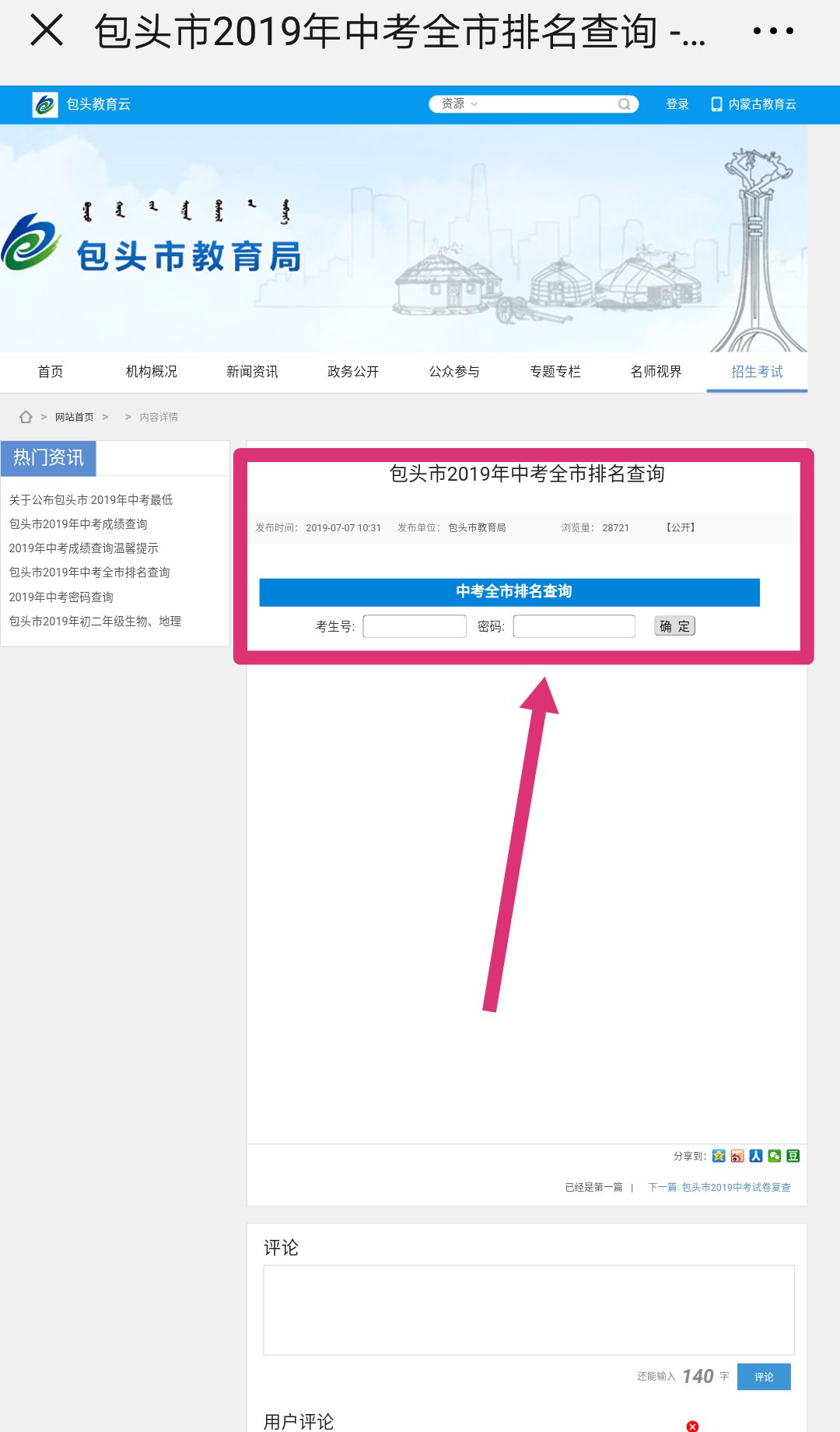The width and height of the screenshot is (840, 1432).
Task: Open 专题专栏 nav tab
Action: pyautogui.click(x=555, y=372)
